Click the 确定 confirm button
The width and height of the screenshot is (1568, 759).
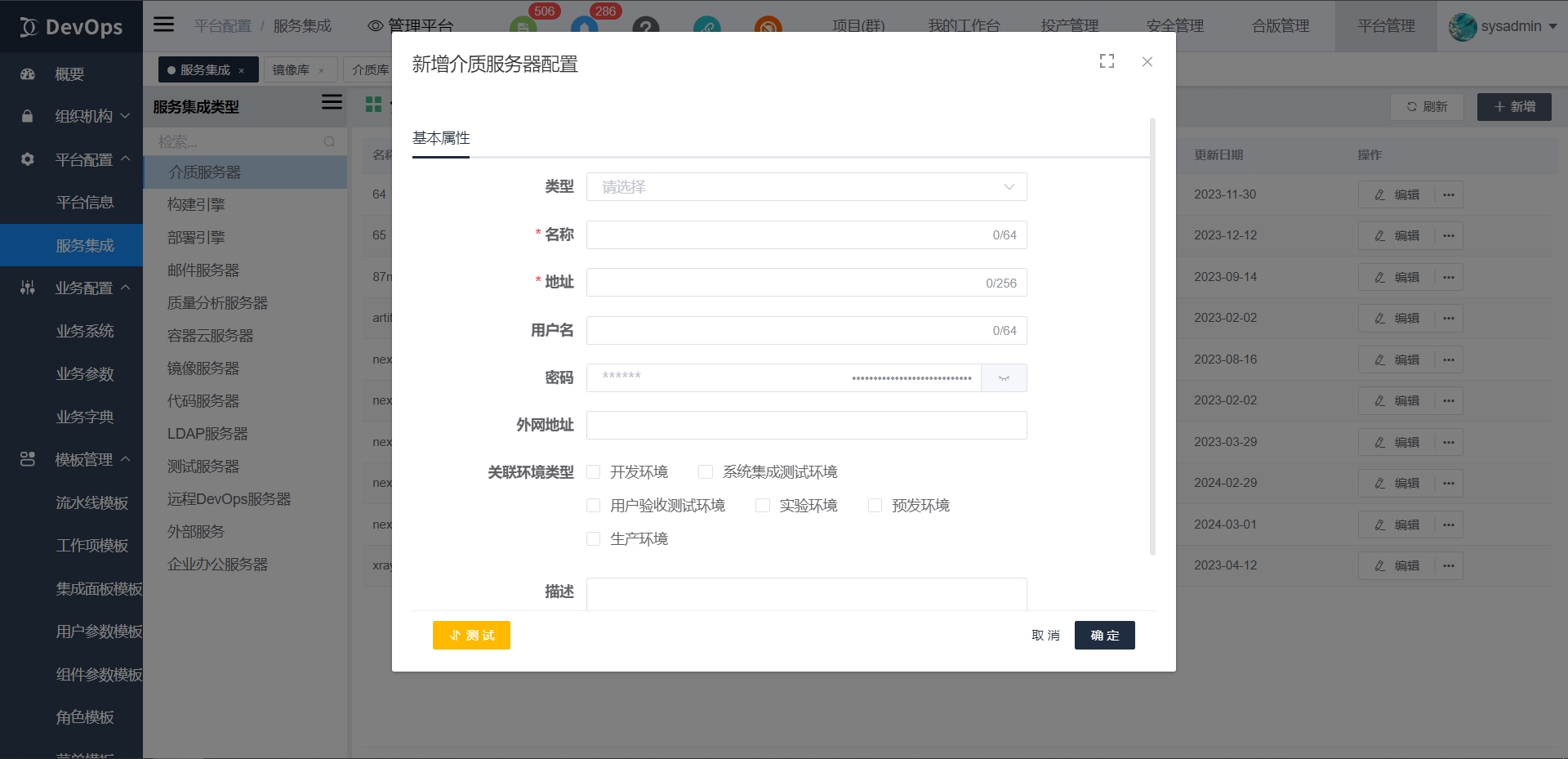[1104, 636]
